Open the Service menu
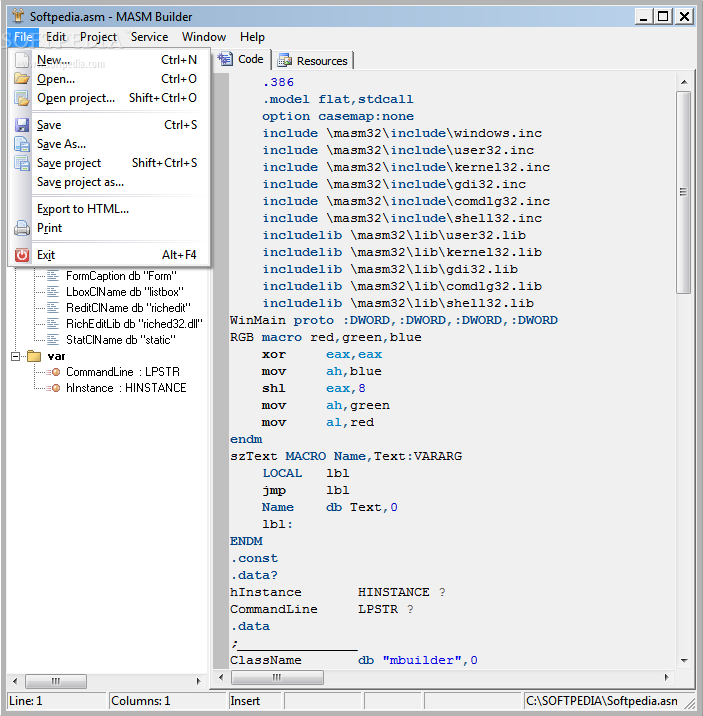This screenshot has height=716, width=703. point(150,37)
